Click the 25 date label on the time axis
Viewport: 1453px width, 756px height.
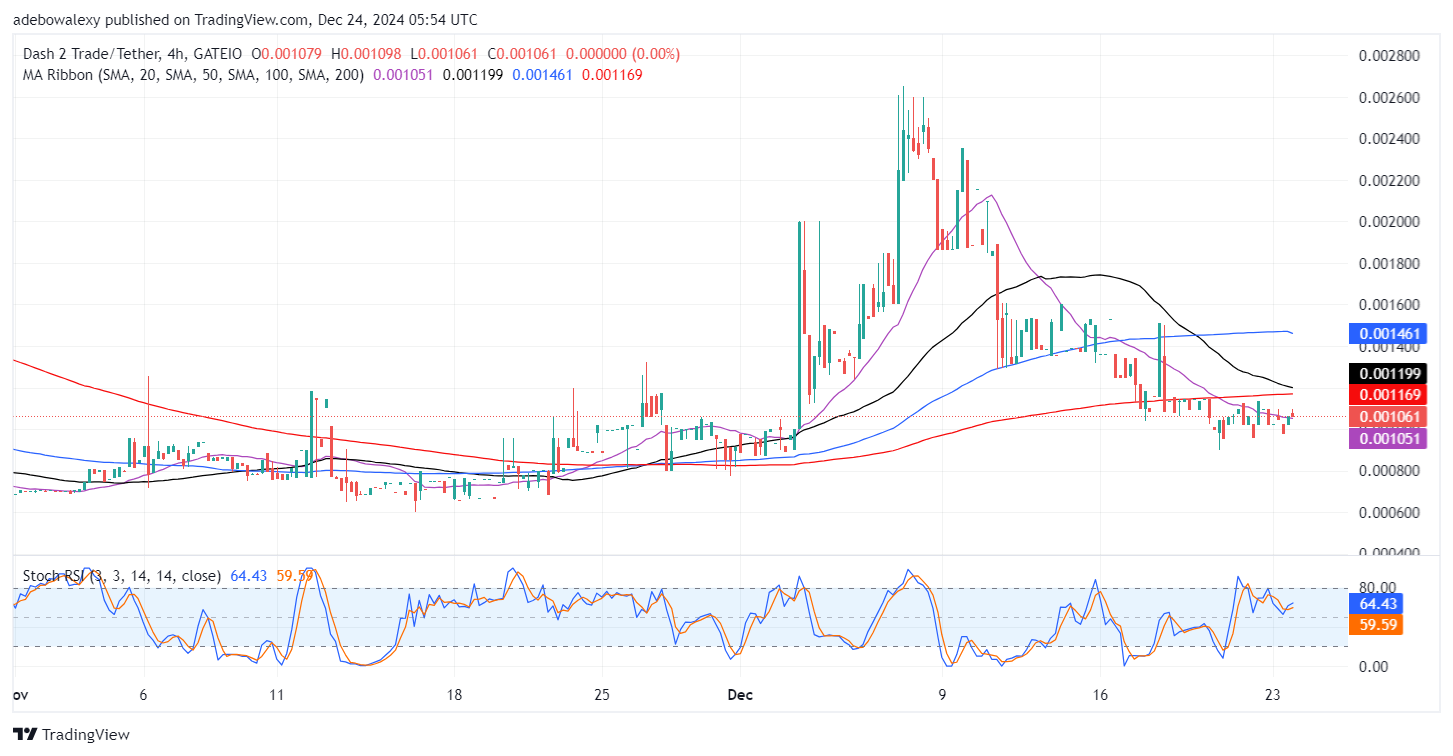(602, 695)
